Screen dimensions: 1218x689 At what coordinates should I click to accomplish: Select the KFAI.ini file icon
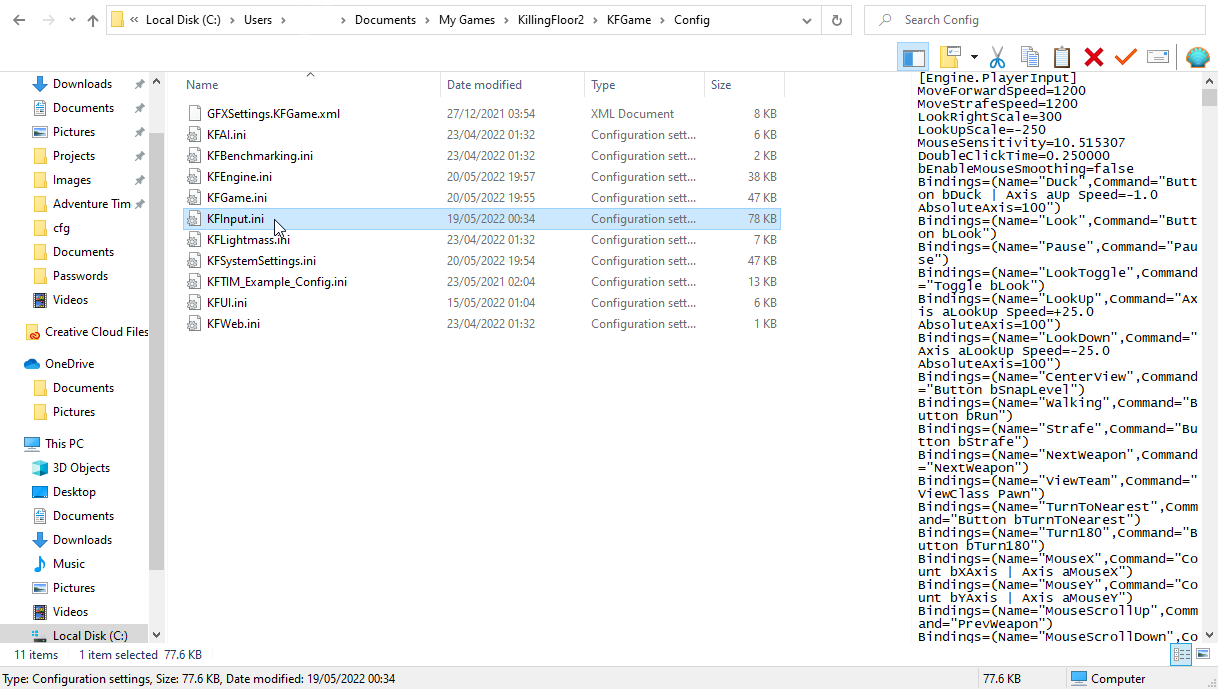click(195, 135)
